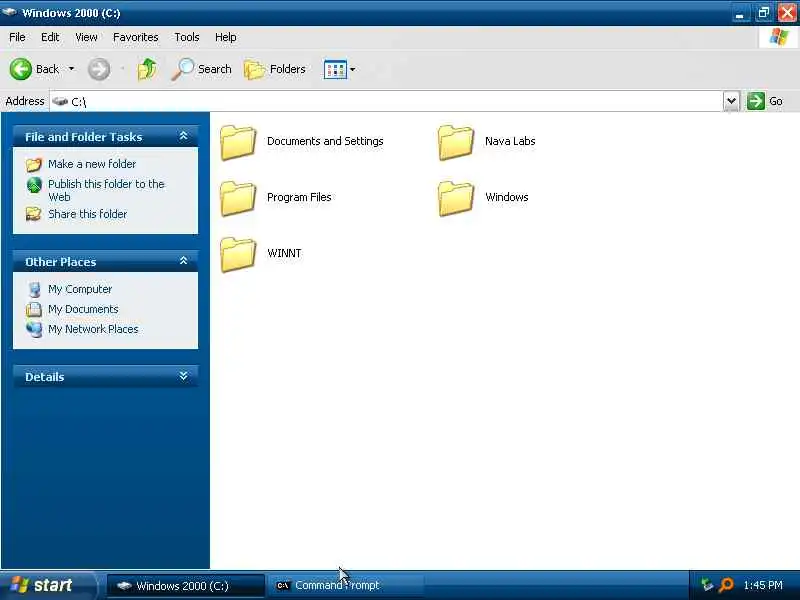Click the Documents and Settings folder name
The width and height of the screenshot is (800, 600).
[x=325, y=141]
